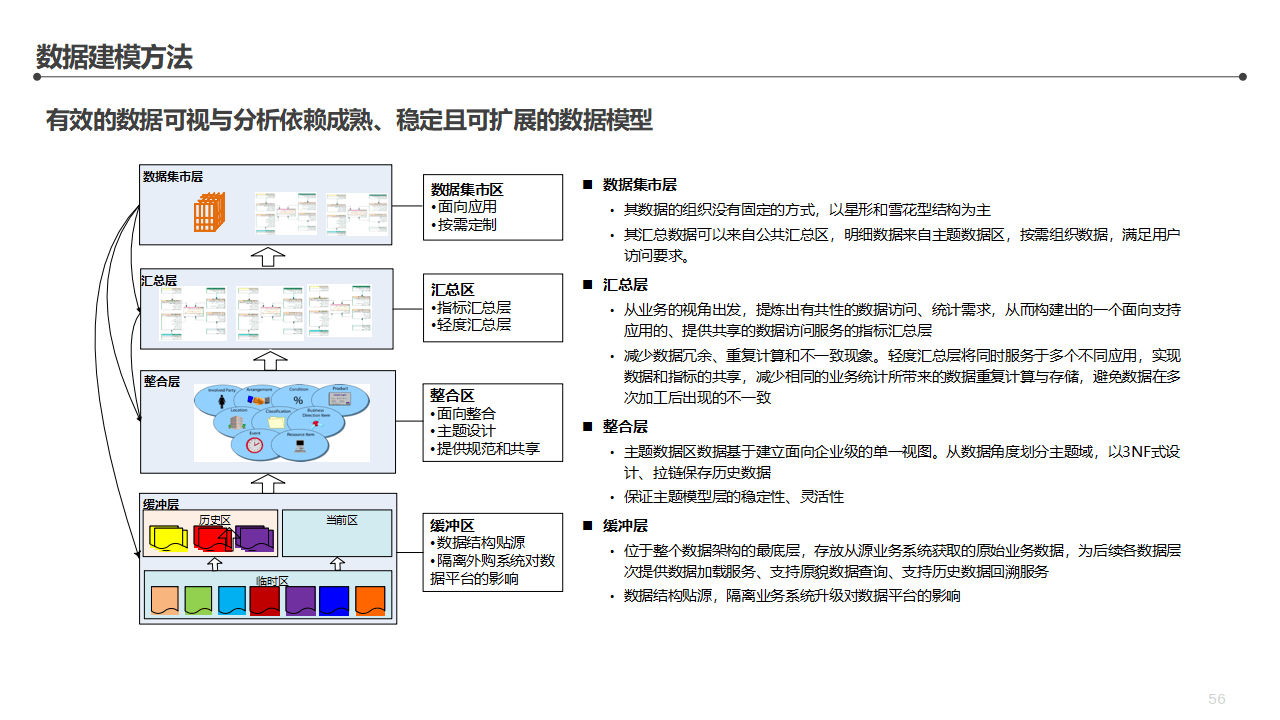Image resolution: width=1280 pixels, height=720 pixels.
Task: Click the 整合层 diagram label
Action: (x=161, y=381)
